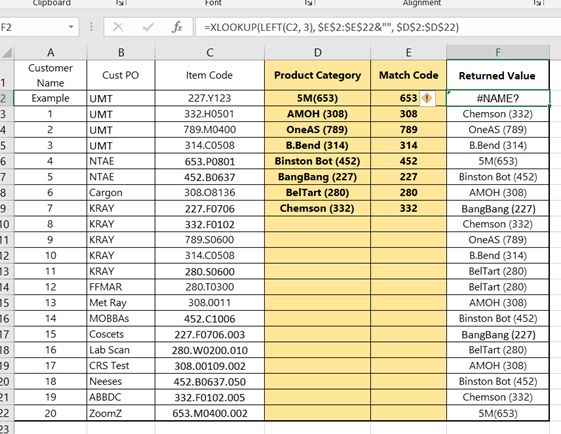
Task: Select match code 653 cell
Action: [x=408, y=98]
